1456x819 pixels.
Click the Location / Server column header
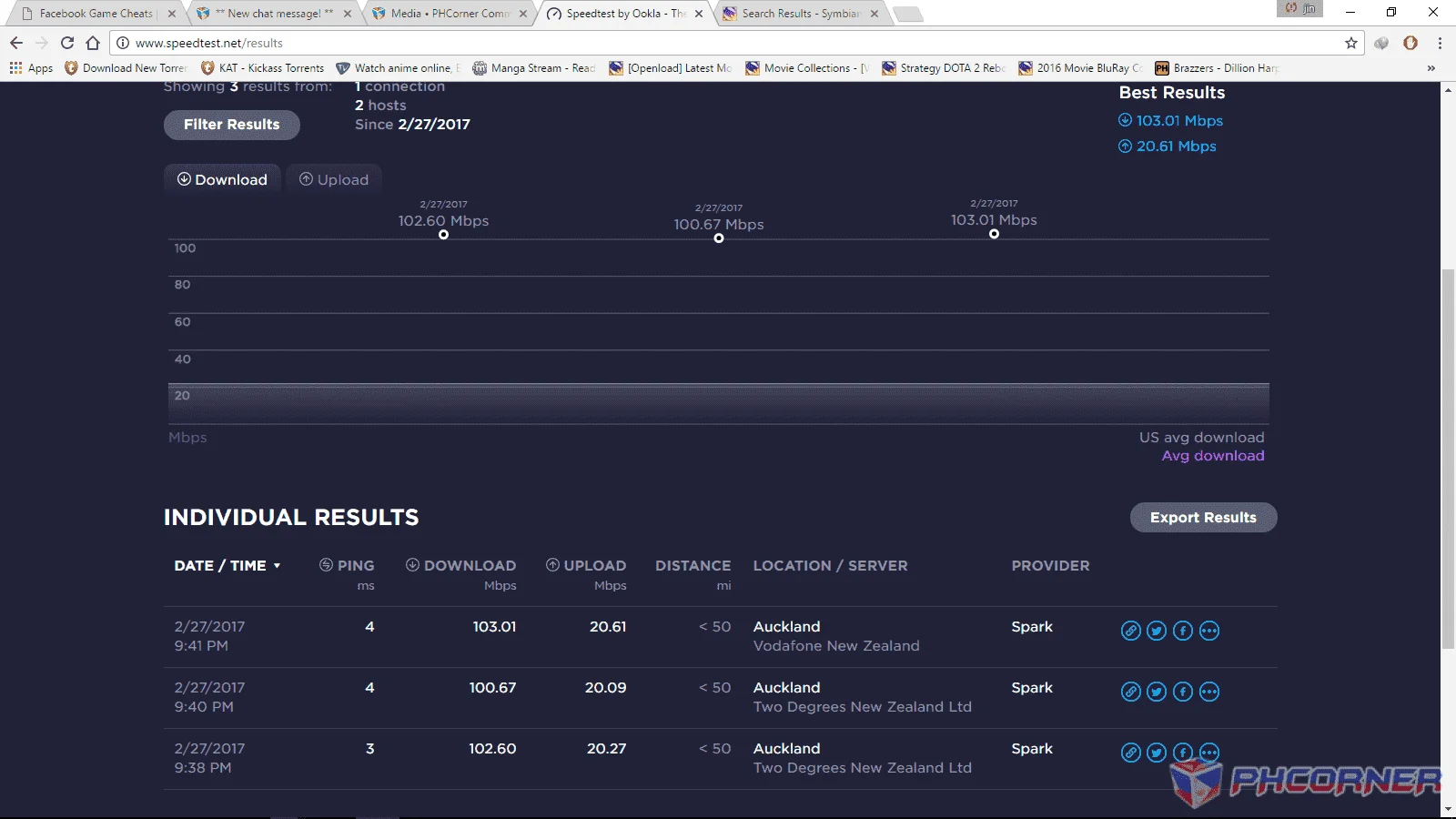click(x=830, y=566)
